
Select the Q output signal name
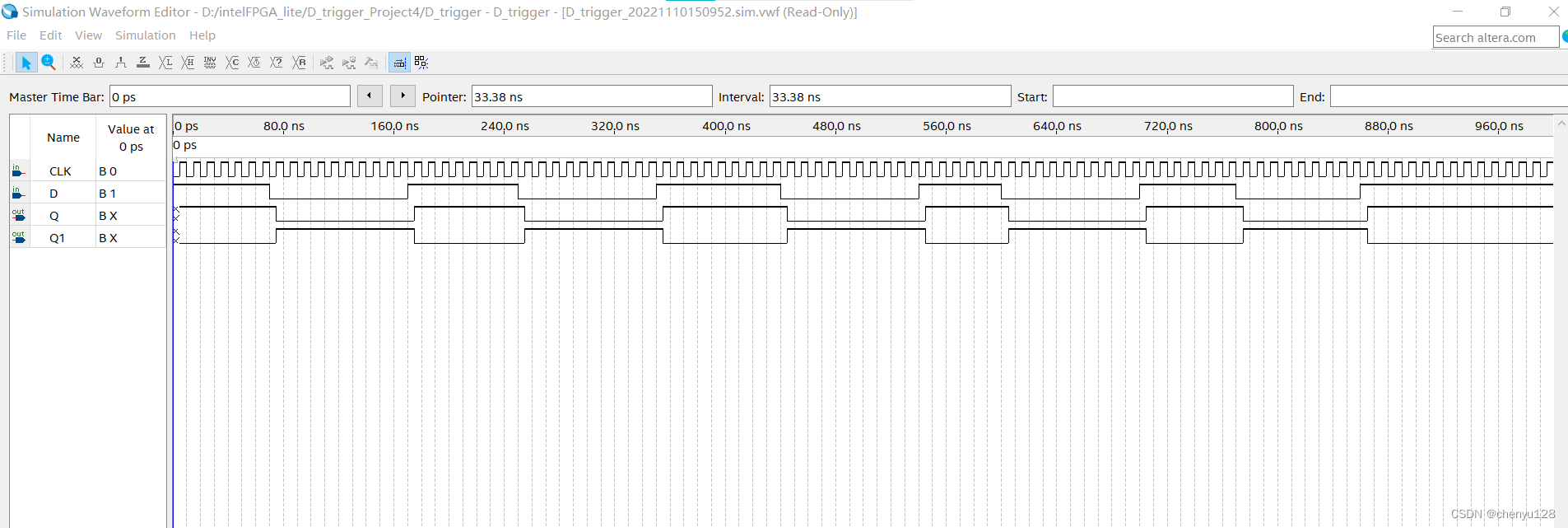tap(54, 216)
